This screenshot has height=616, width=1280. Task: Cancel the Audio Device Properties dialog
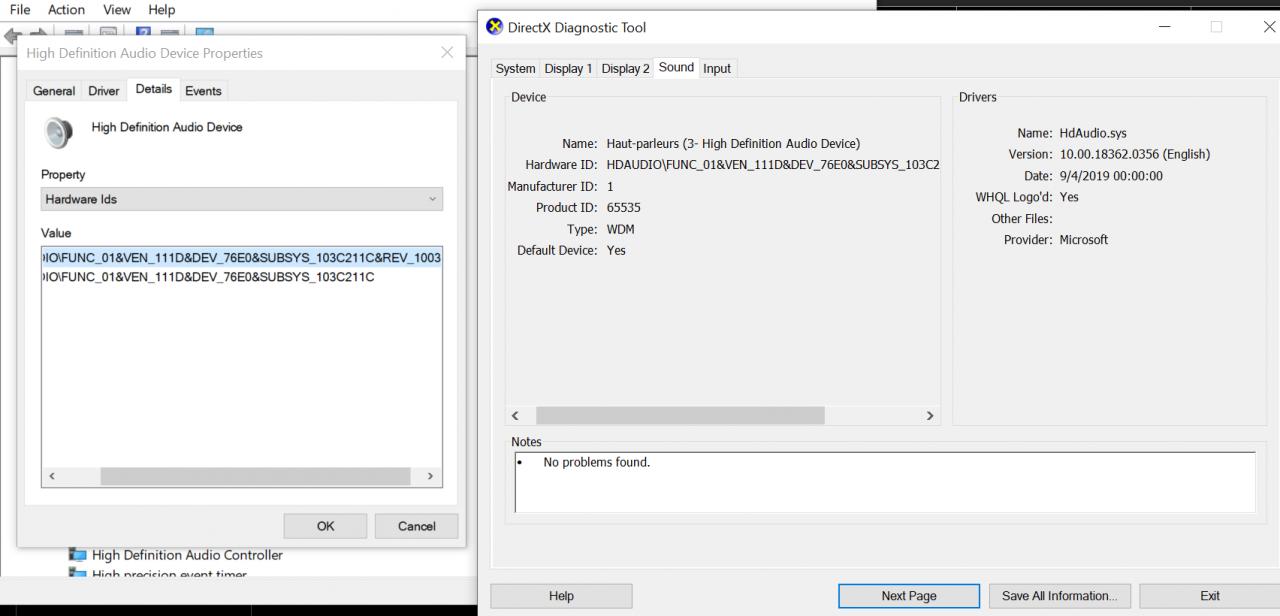[x=417, y=526]
